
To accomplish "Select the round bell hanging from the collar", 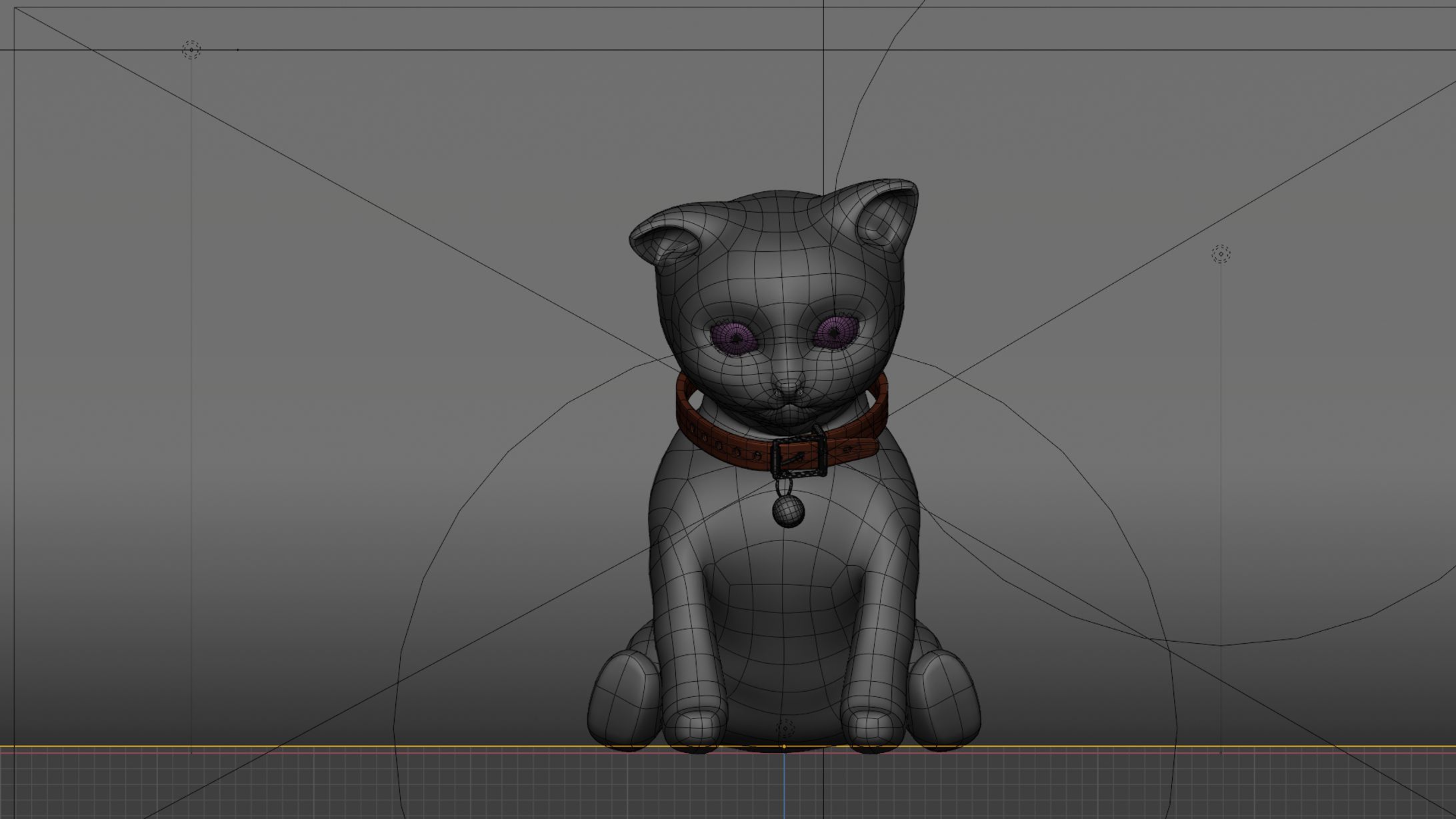I will pos(788,510).
